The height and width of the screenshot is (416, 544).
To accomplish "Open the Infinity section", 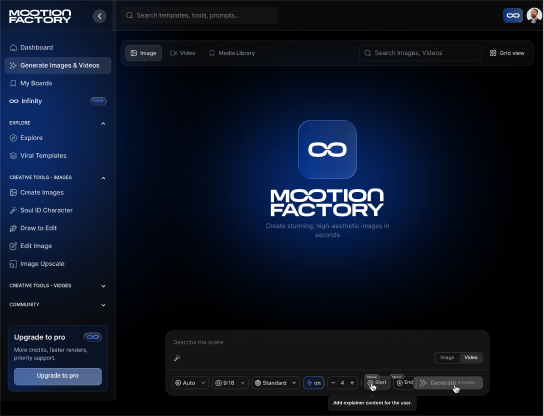I will pos(58,101).
